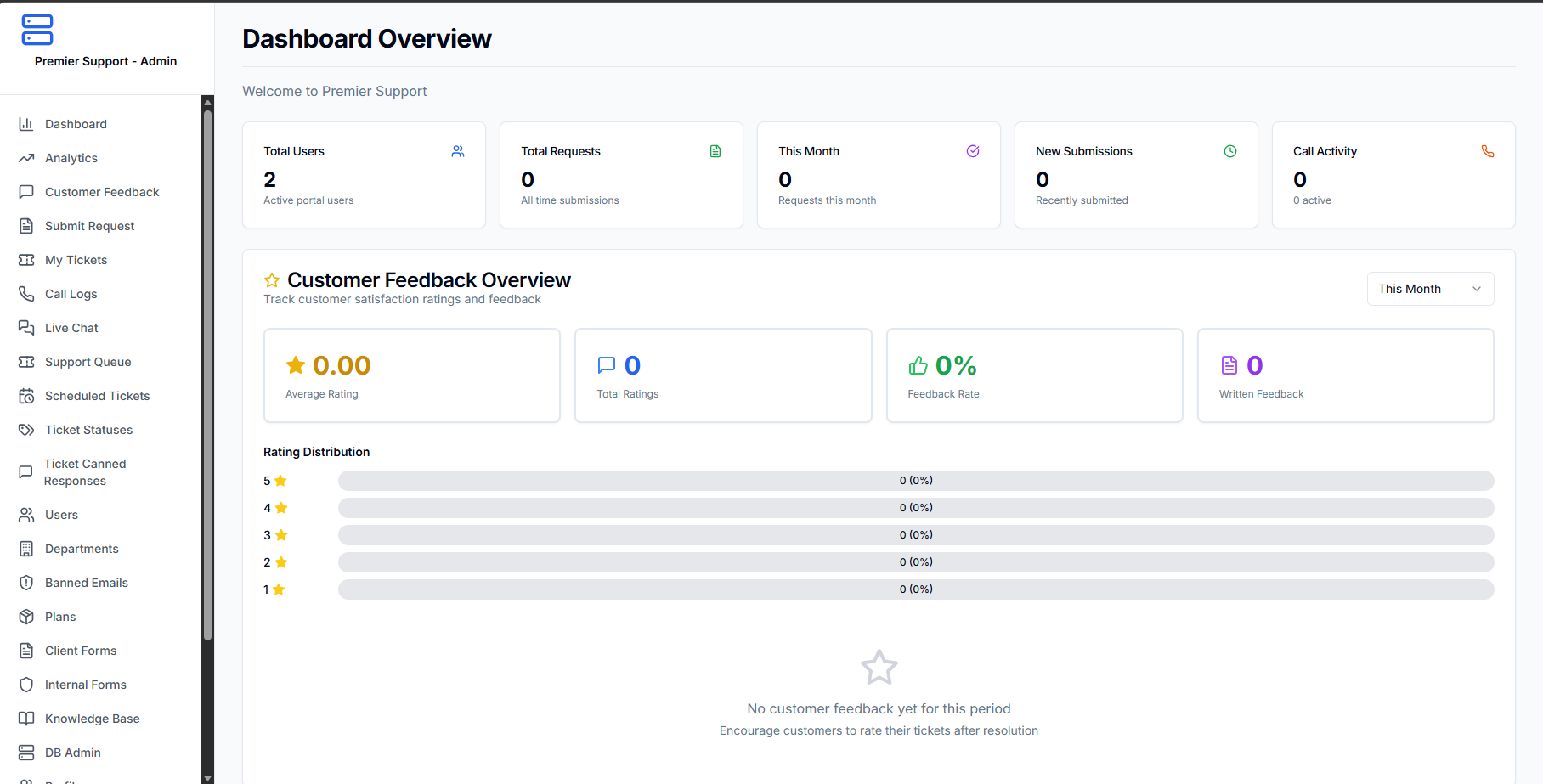Open the This Month period dropdown
1543x784 pixels.
1430,289
